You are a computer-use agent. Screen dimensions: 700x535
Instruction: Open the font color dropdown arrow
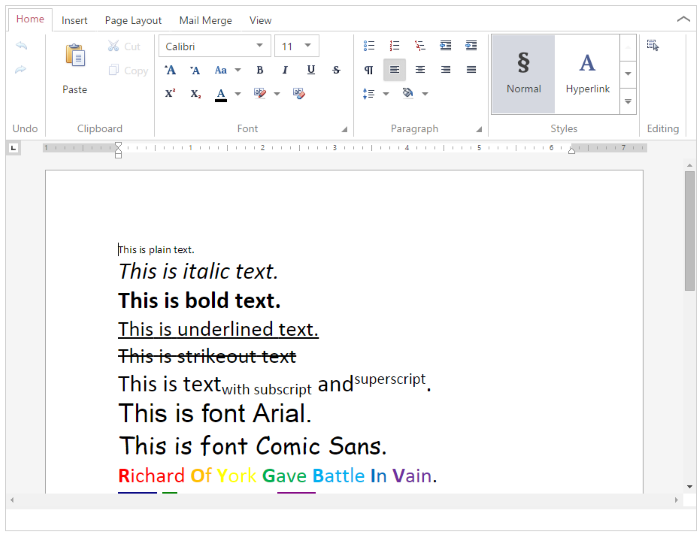coord(238,94)
